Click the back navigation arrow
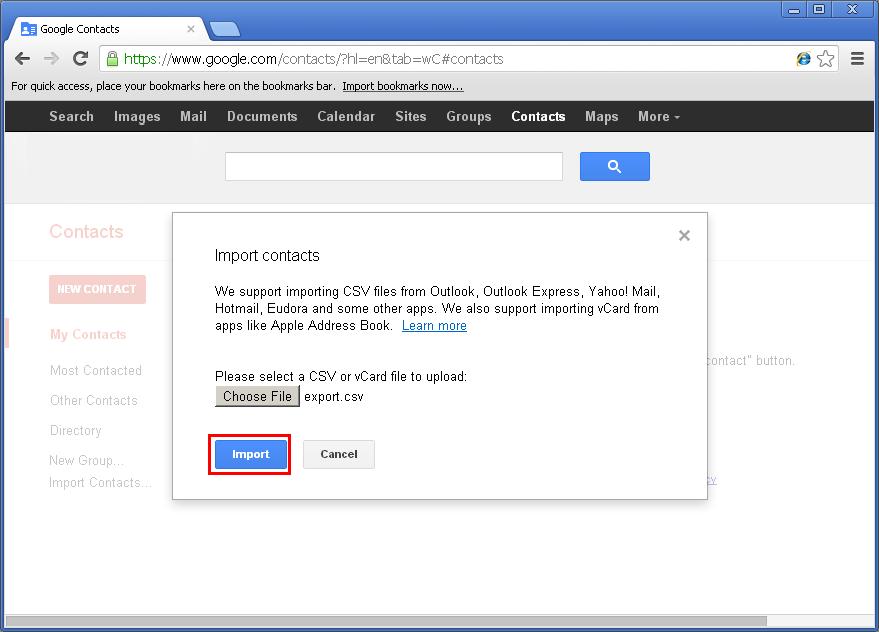 coord(23,58)
